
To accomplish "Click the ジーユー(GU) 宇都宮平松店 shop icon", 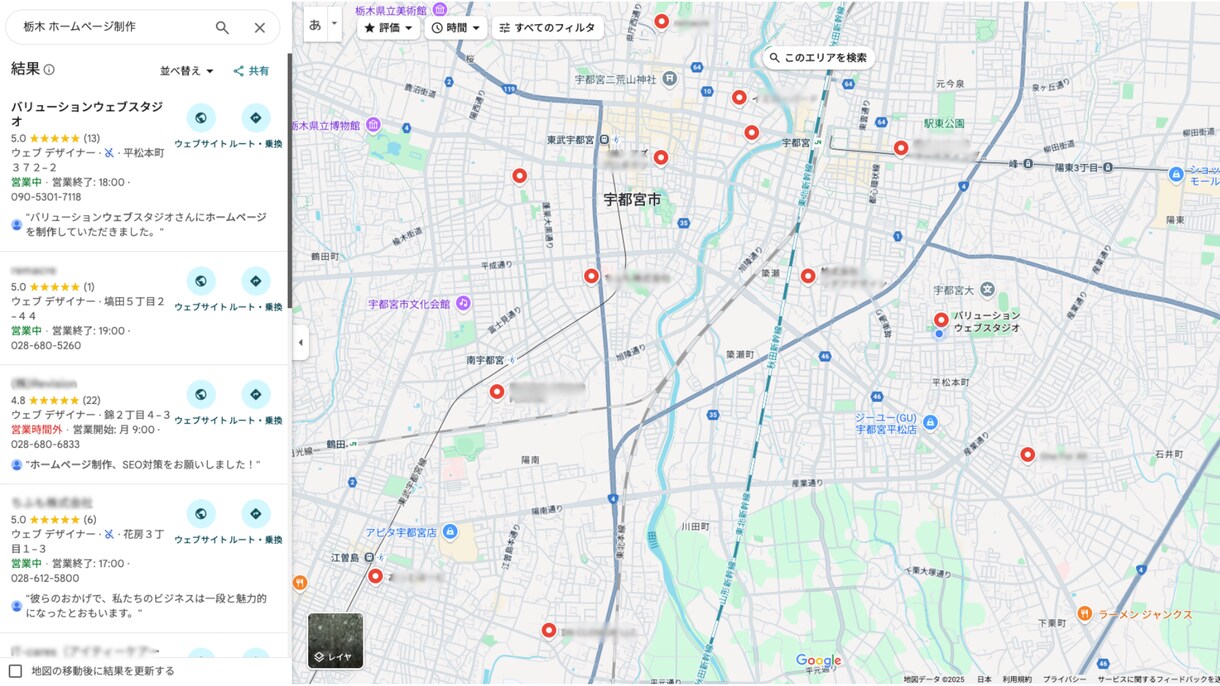I will (930, 422).
